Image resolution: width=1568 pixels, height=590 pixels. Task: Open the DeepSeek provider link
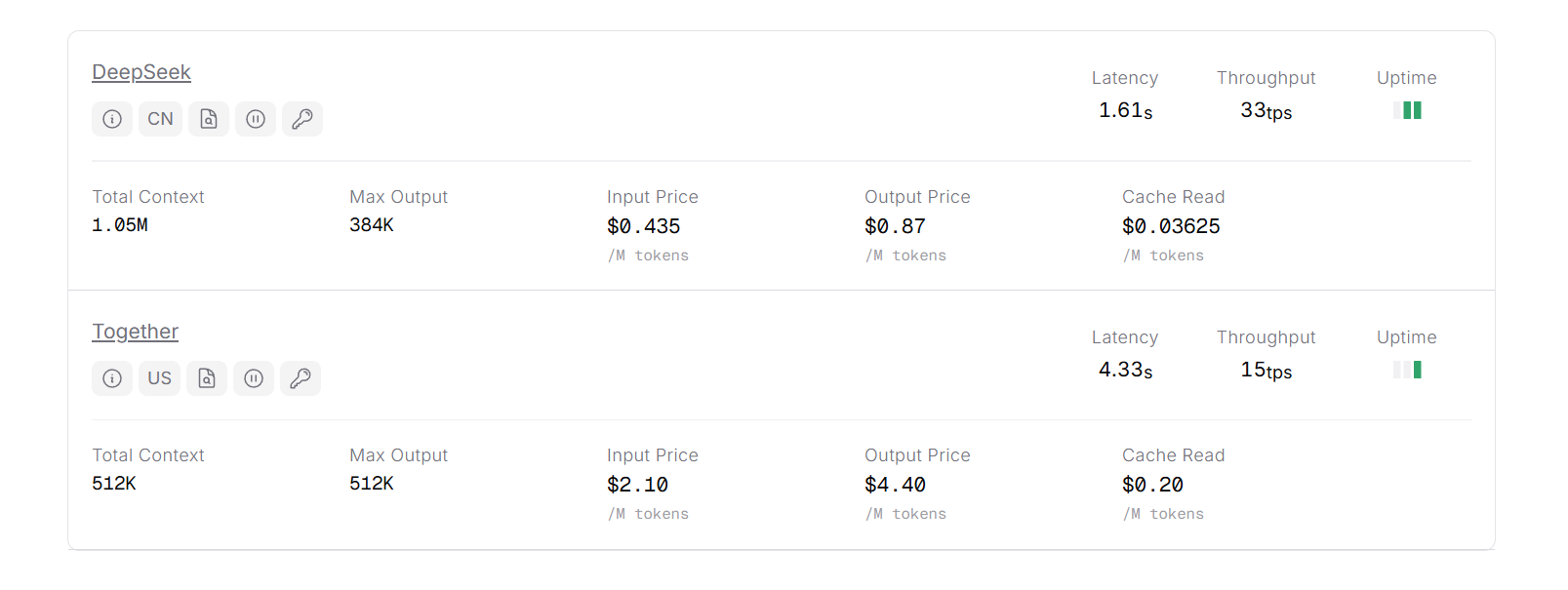pos(141,72)
